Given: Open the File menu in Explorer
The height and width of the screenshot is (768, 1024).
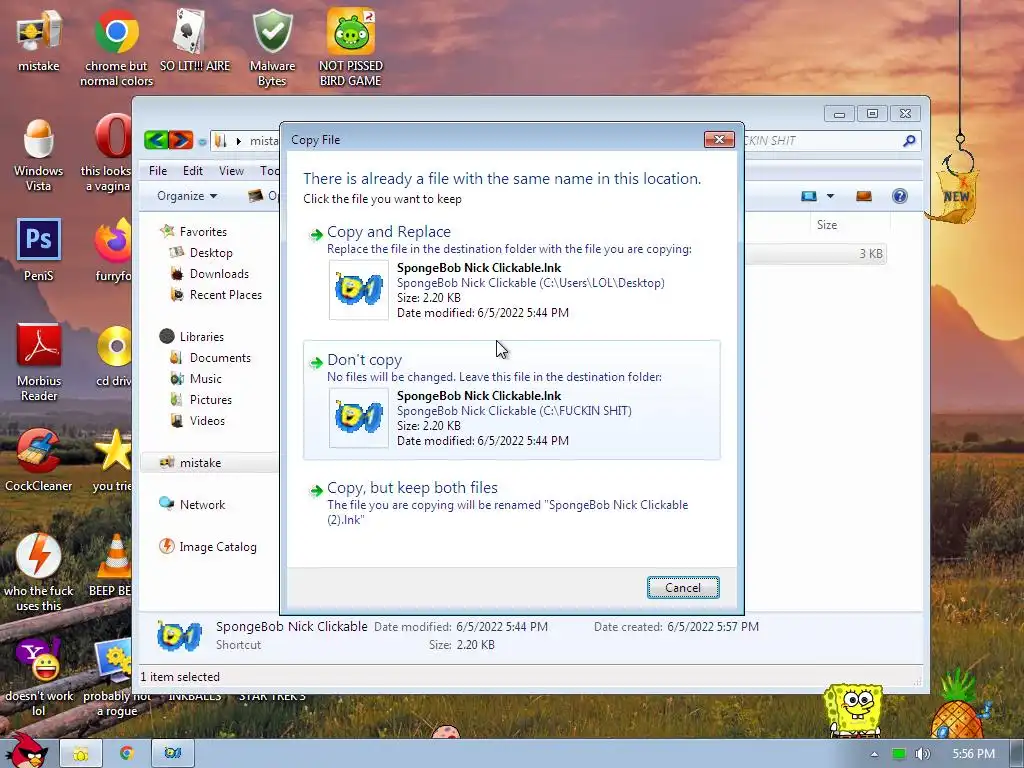Looking at the screenshot, I should (x=157, y=170).
